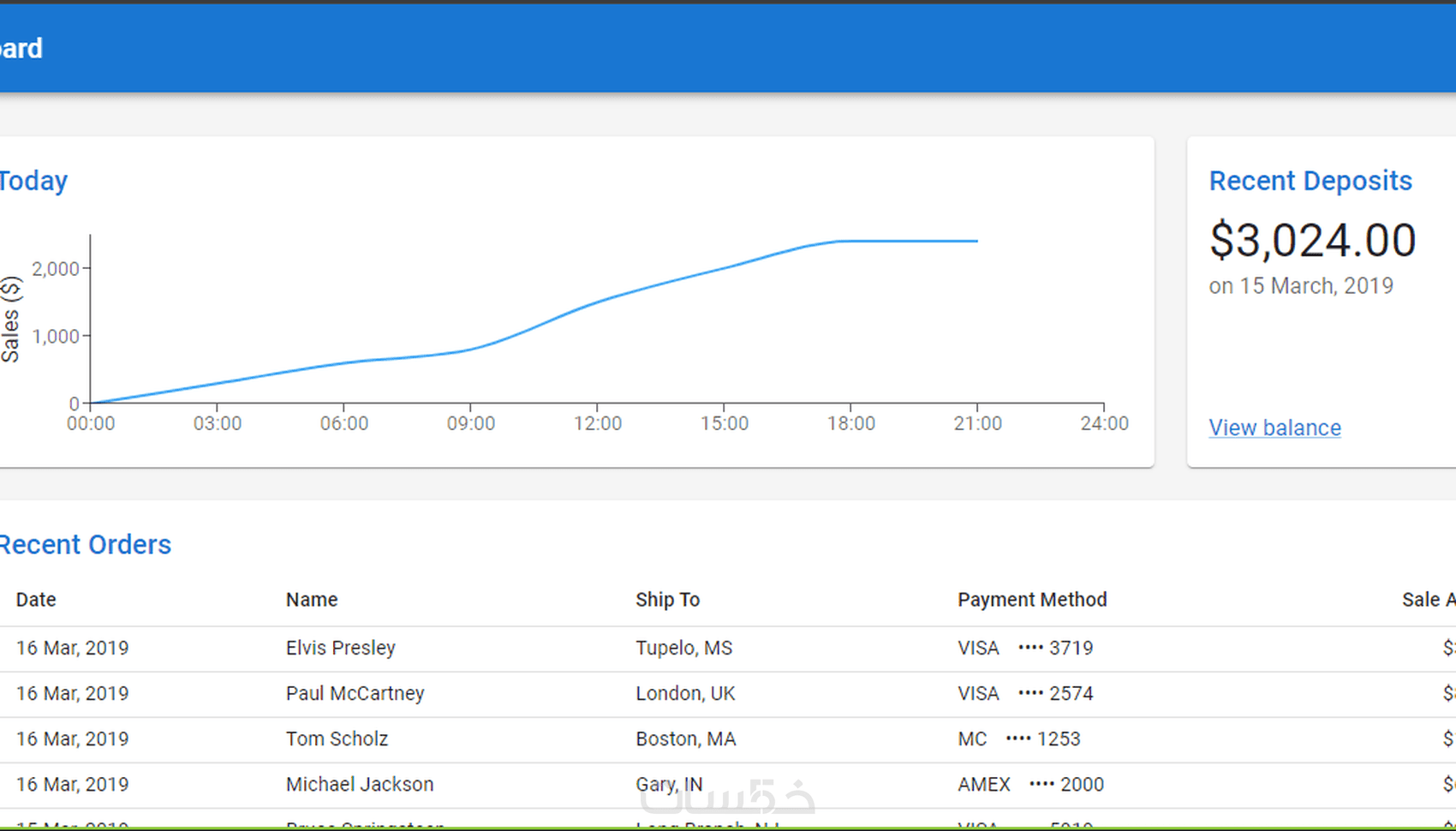Click the Ship To column header
The height and width of the screenshot is (831, 1456).
(x=667, y=600)
